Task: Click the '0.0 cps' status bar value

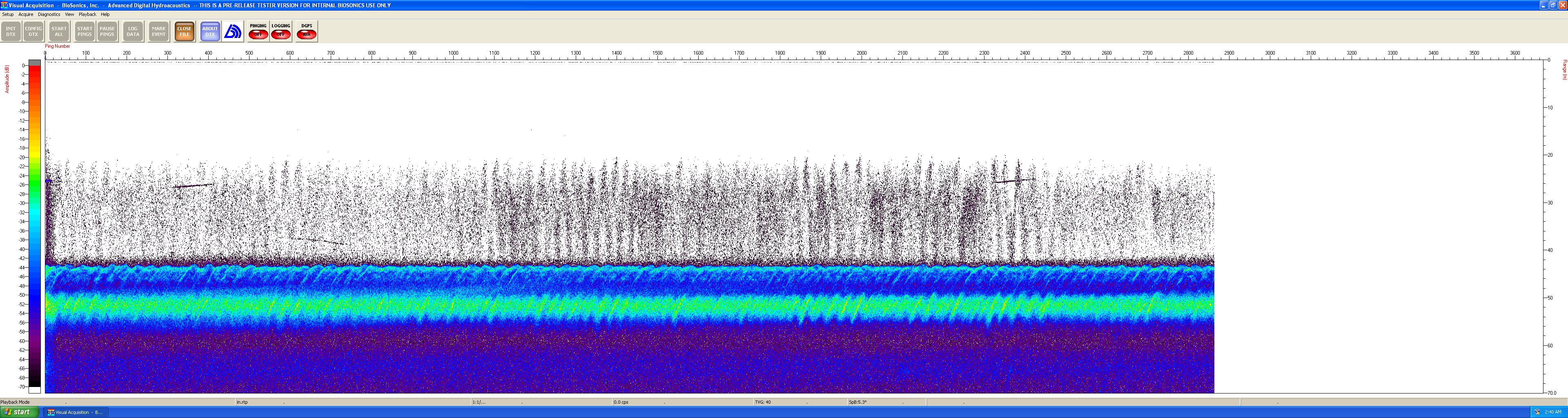Action: [x=621, y=402]
